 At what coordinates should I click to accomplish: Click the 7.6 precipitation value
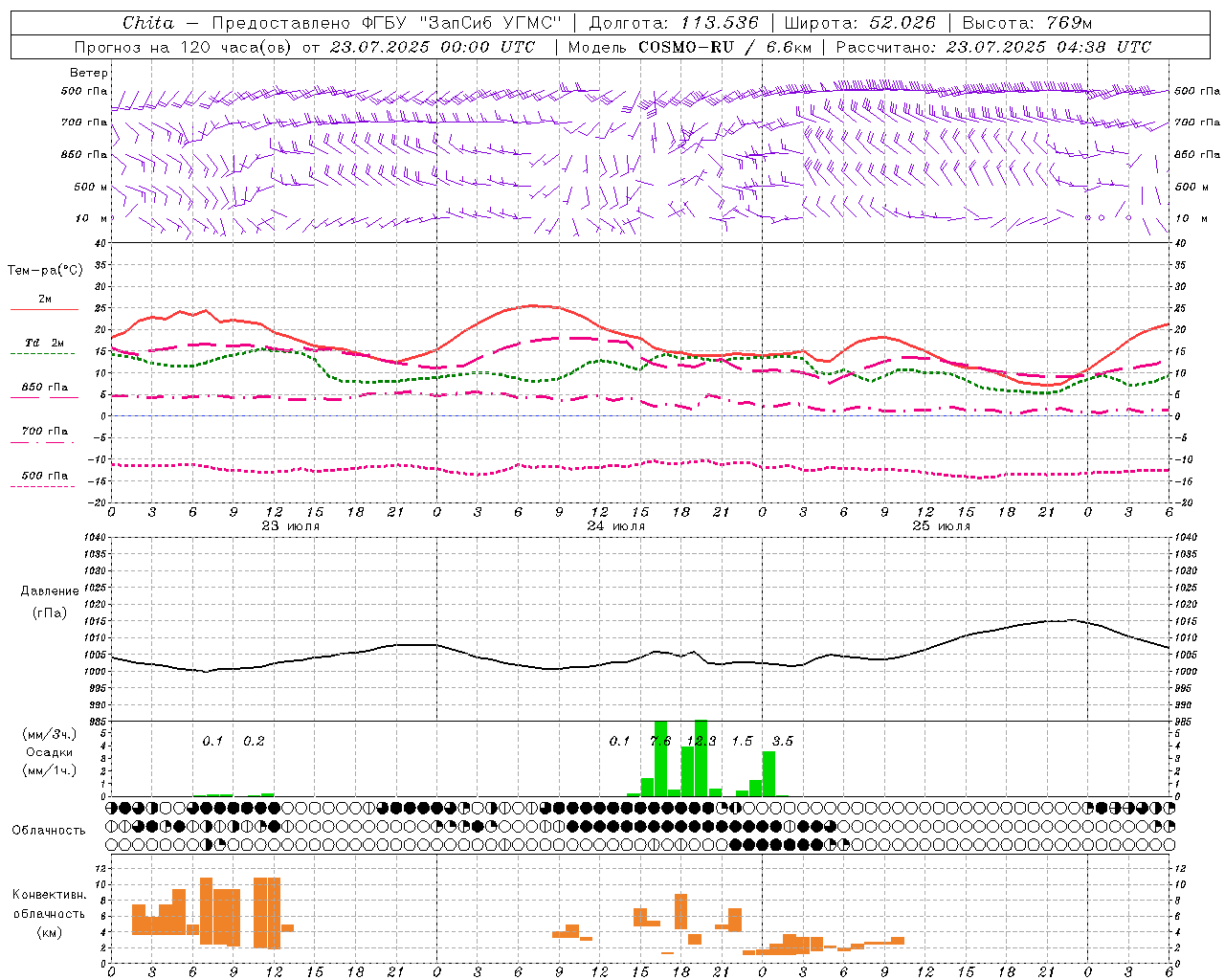[x=660, y=741]
